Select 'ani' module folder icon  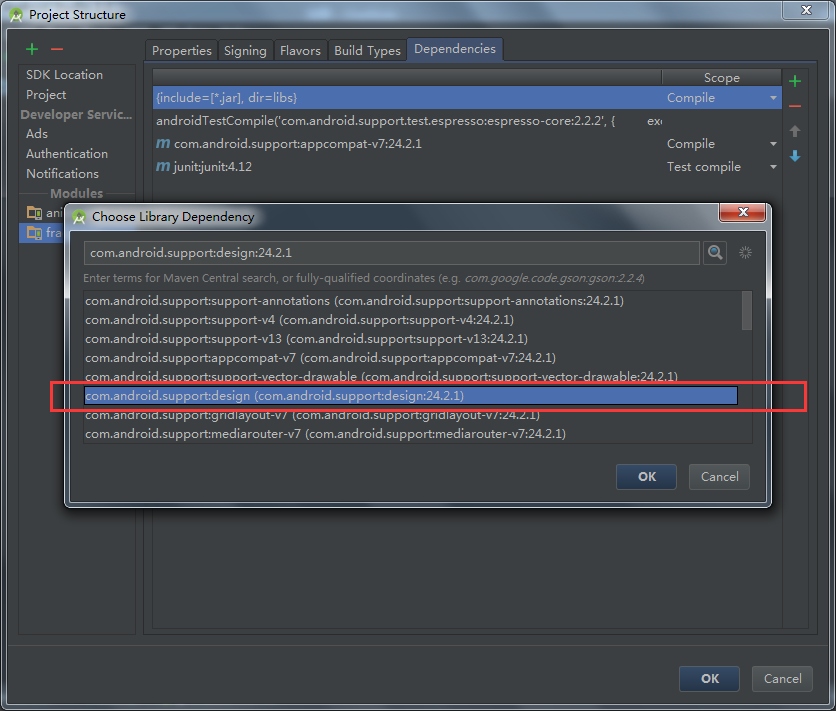[x=34, y=213]
